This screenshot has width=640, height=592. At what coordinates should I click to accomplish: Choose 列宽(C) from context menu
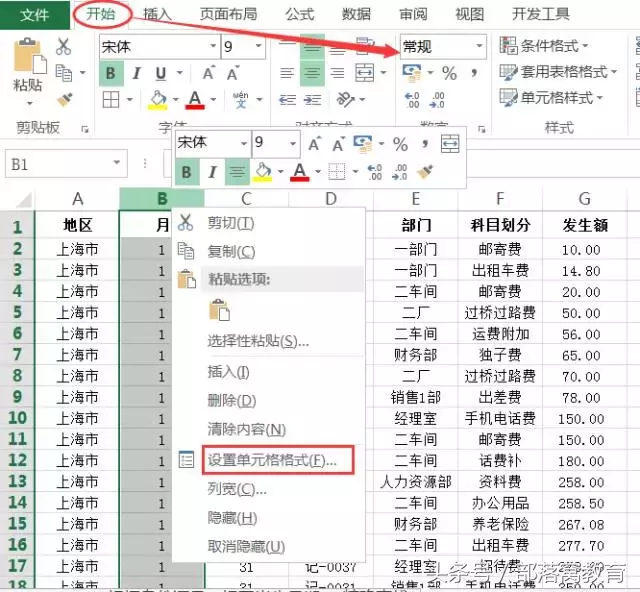pos(269,489)
